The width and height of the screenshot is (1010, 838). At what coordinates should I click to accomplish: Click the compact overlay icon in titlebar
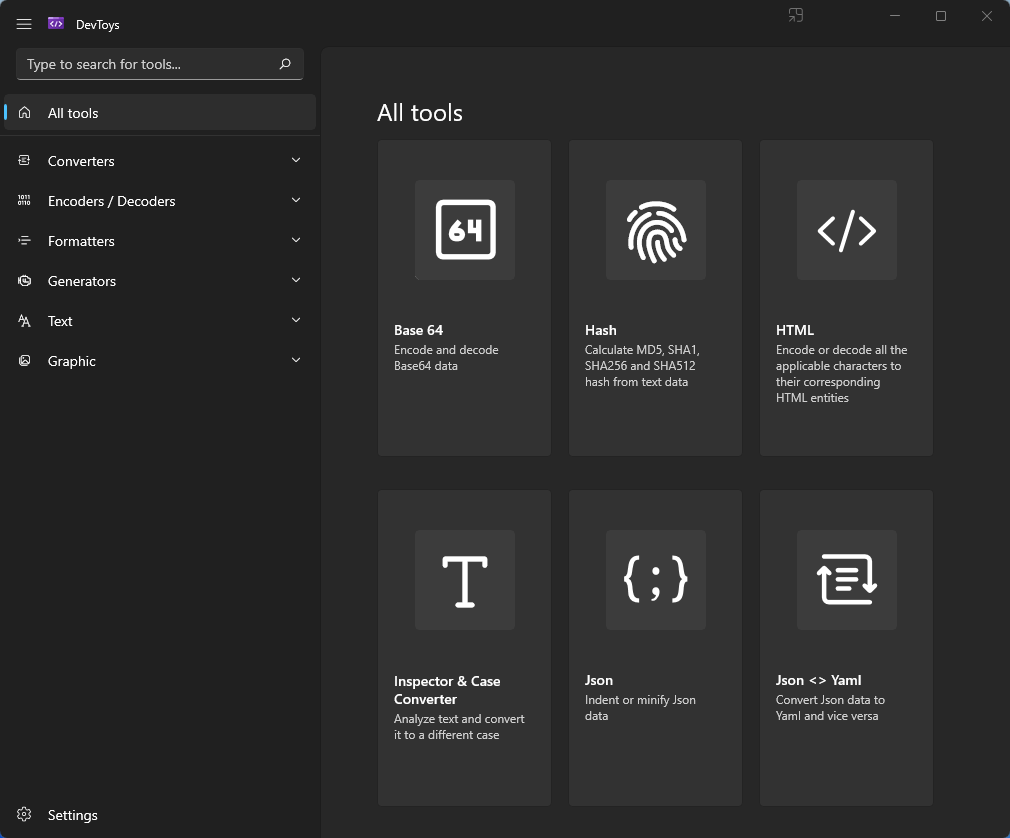[x=795, y=15]
